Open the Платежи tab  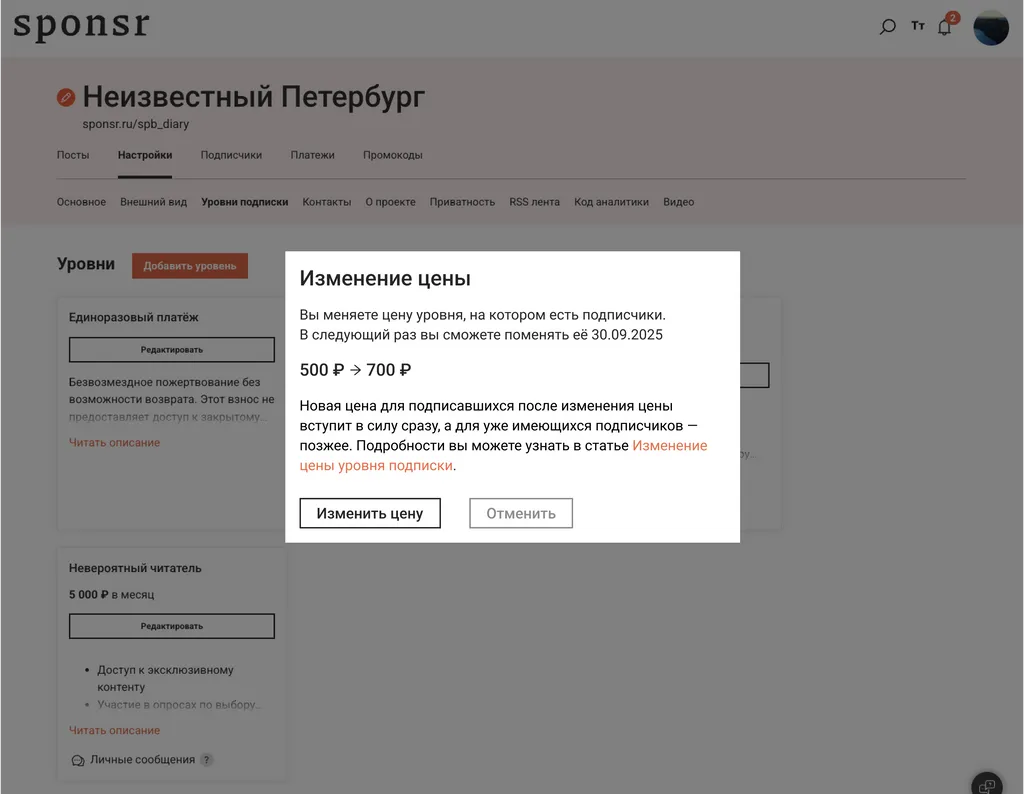tap(312, 155)
